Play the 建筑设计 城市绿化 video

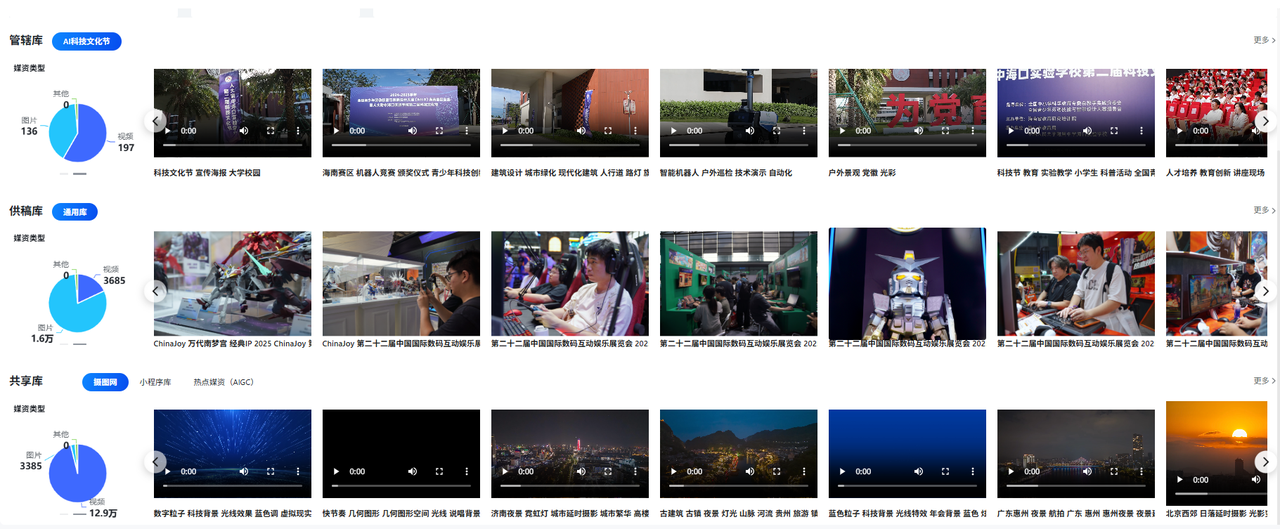(x=506, y=131)
